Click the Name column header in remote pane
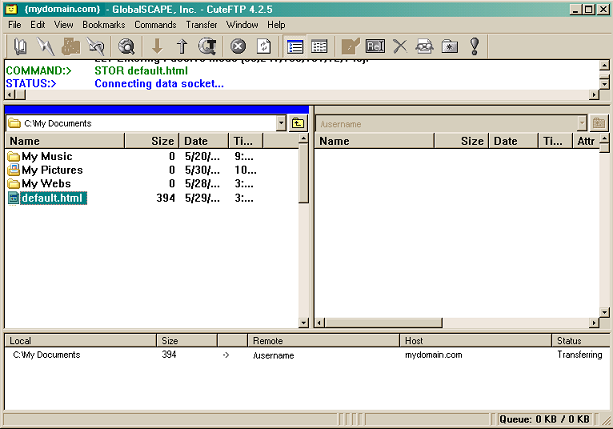 pos(334,142)
